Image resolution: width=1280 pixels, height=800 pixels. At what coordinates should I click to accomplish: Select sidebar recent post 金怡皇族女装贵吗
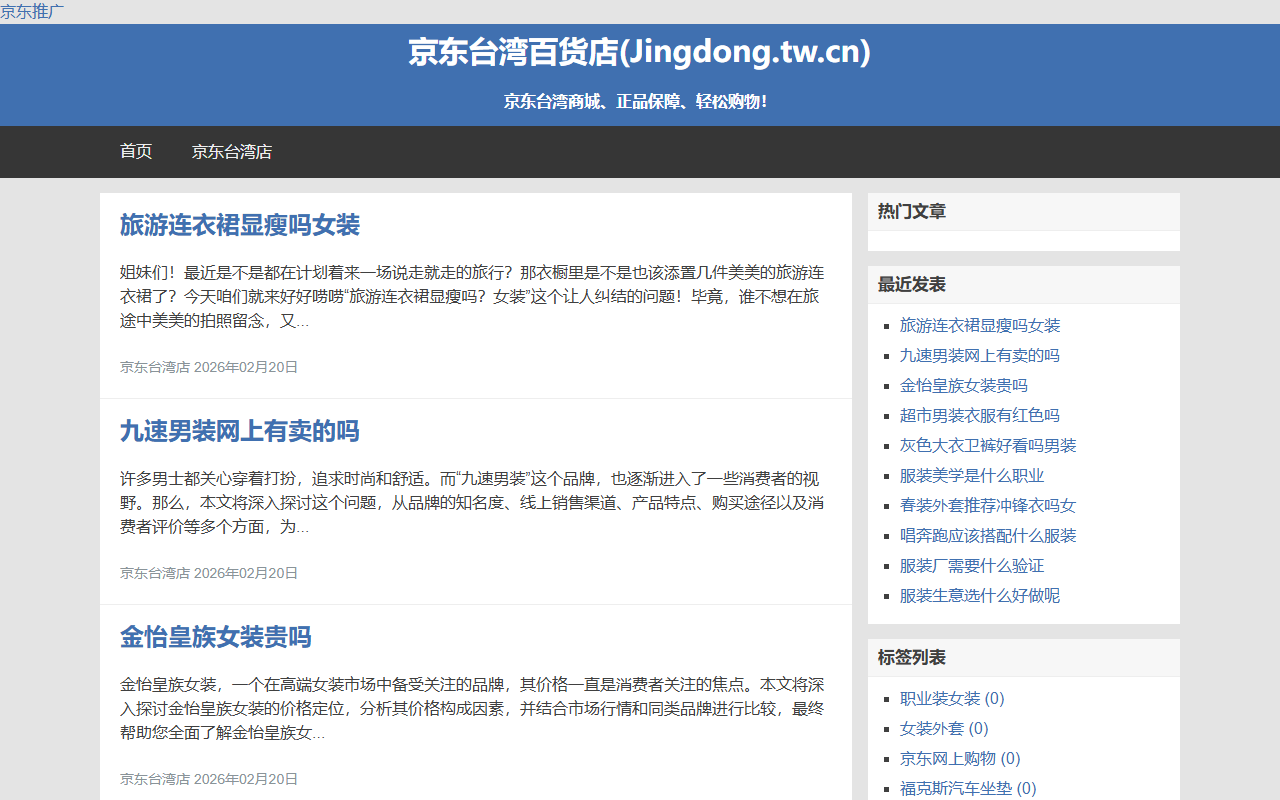coord(964,385)
